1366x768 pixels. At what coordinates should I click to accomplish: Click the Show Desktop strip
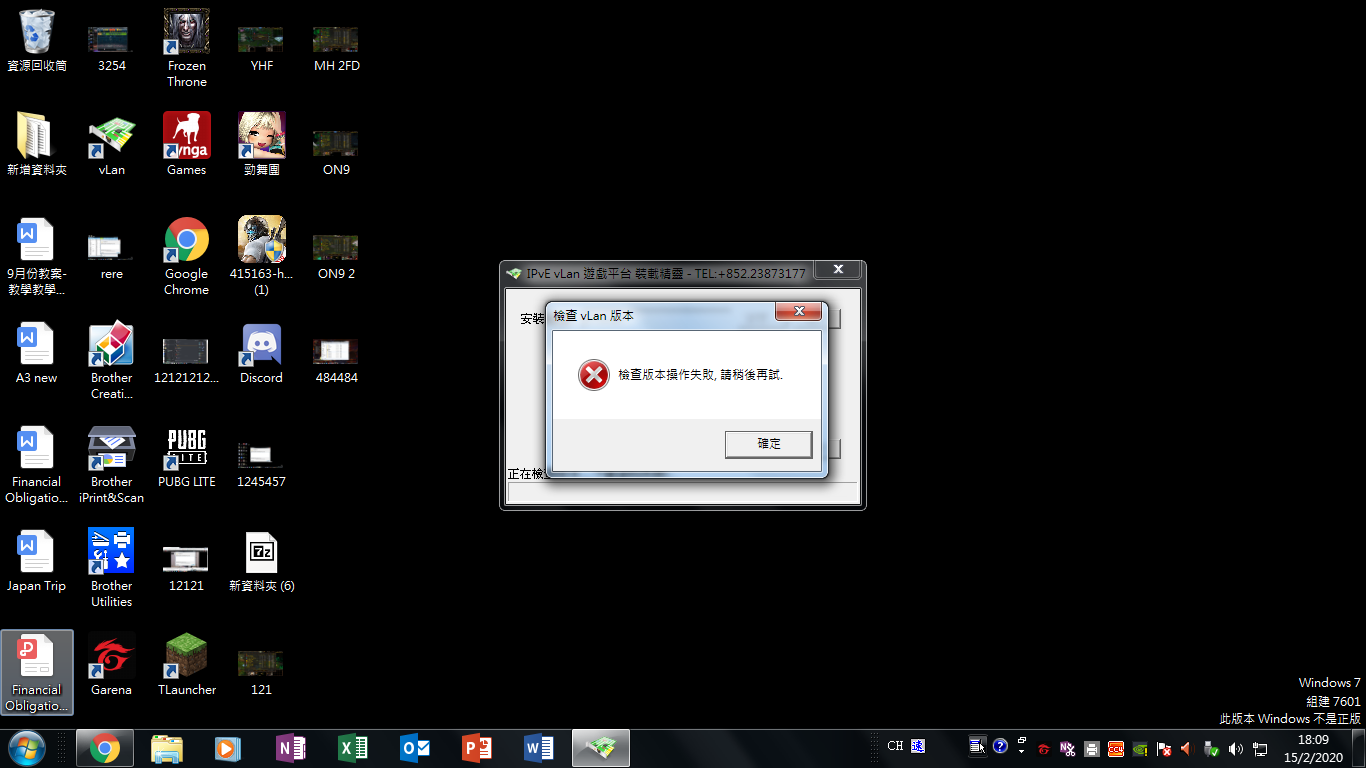(1358, 748)
